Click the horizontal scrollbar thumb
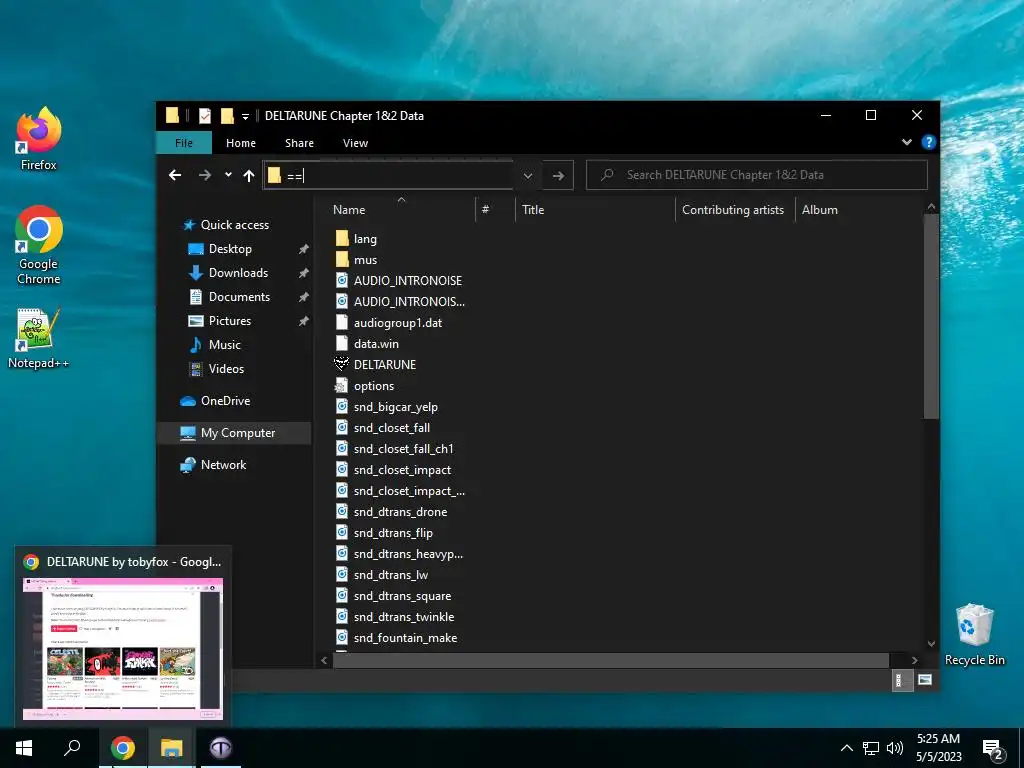 (x=611, y=660)
